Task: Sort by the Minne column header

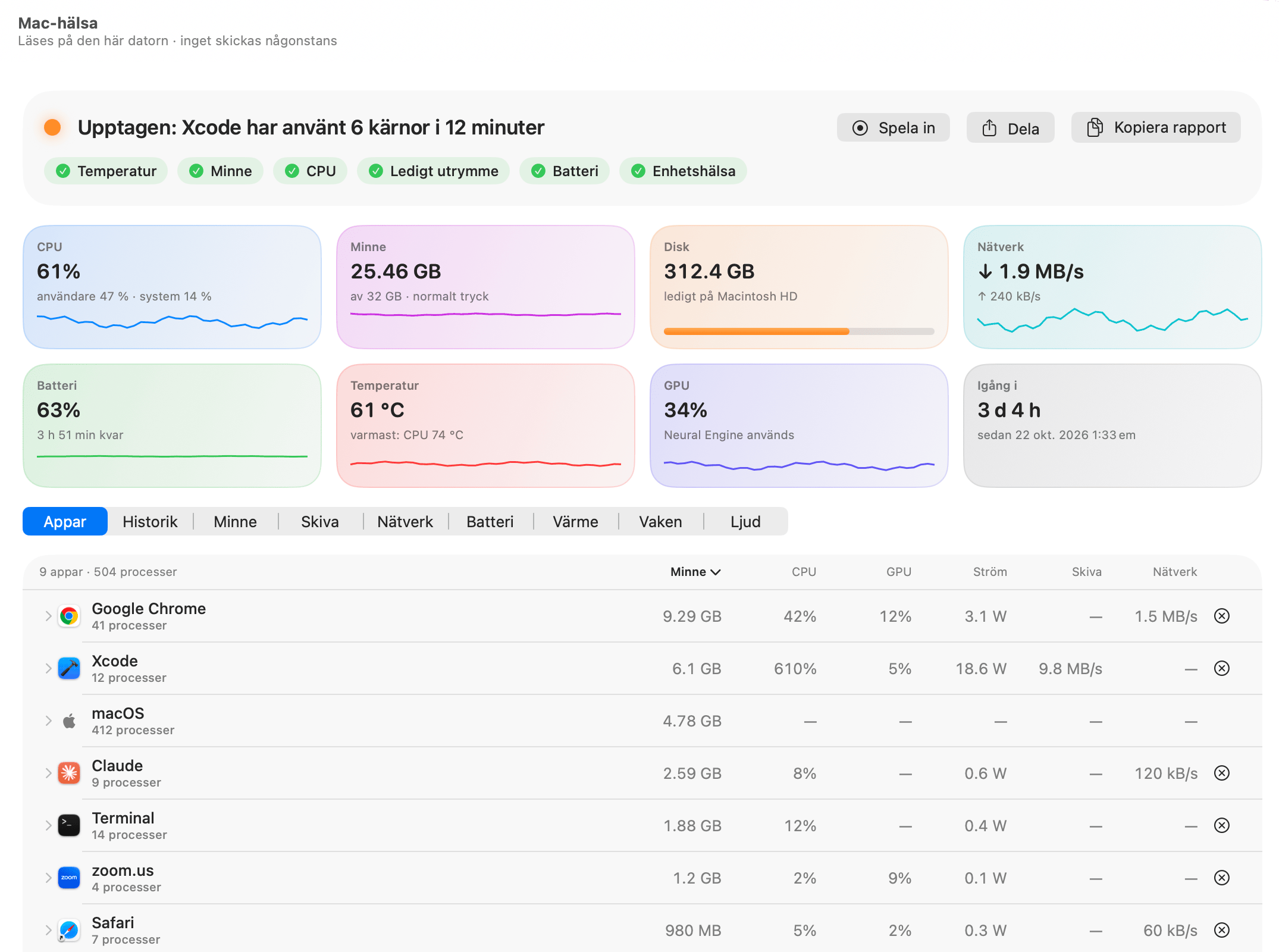Action: (695, 572)
